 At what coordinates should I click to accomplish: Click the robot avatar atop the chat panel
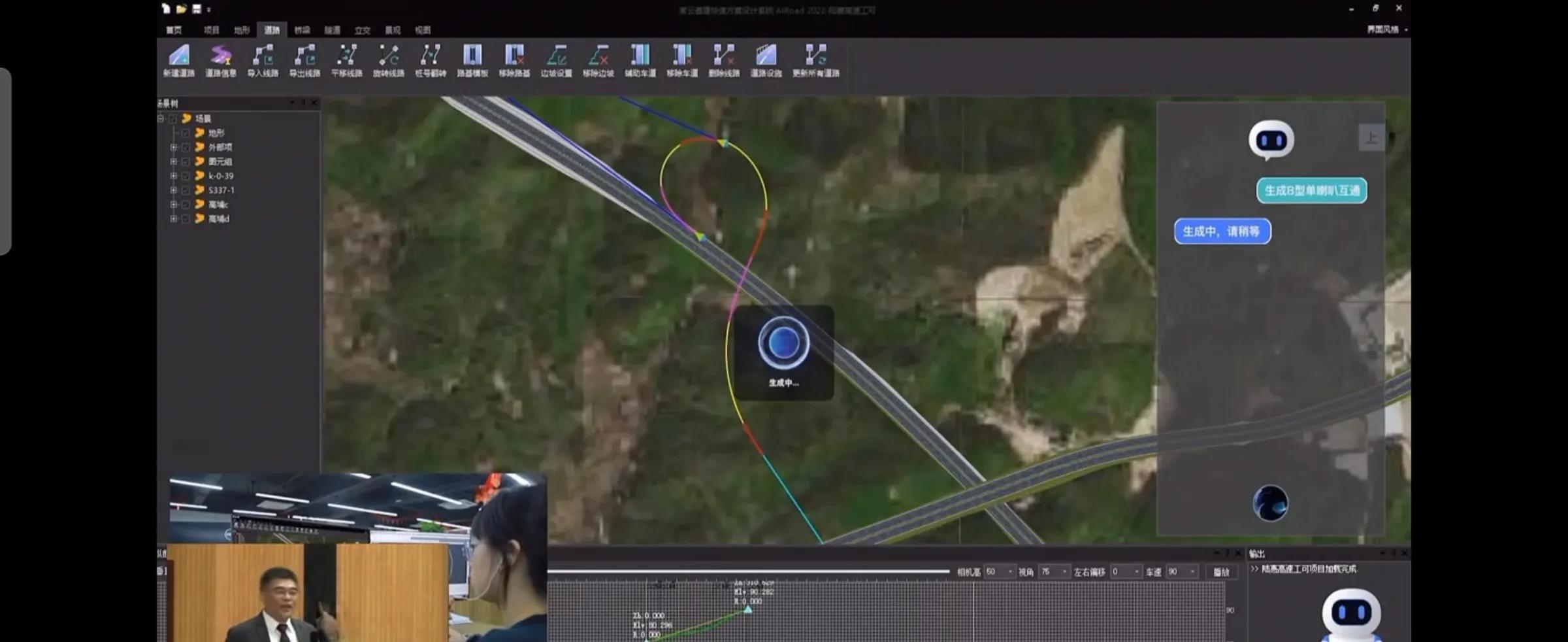(x=1271, y=140)
